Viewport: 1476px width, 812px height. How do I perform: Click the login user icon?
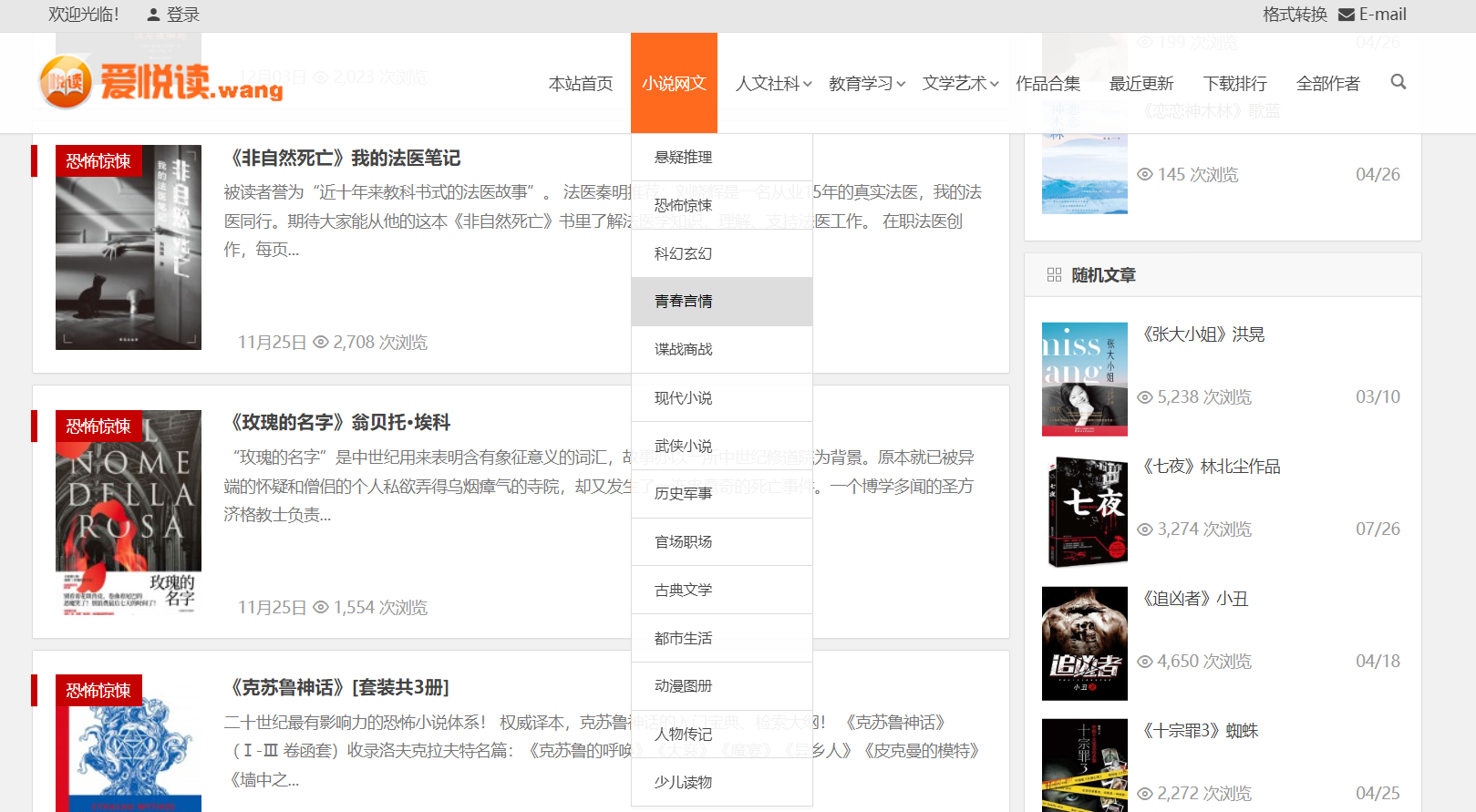click(153, 15)
